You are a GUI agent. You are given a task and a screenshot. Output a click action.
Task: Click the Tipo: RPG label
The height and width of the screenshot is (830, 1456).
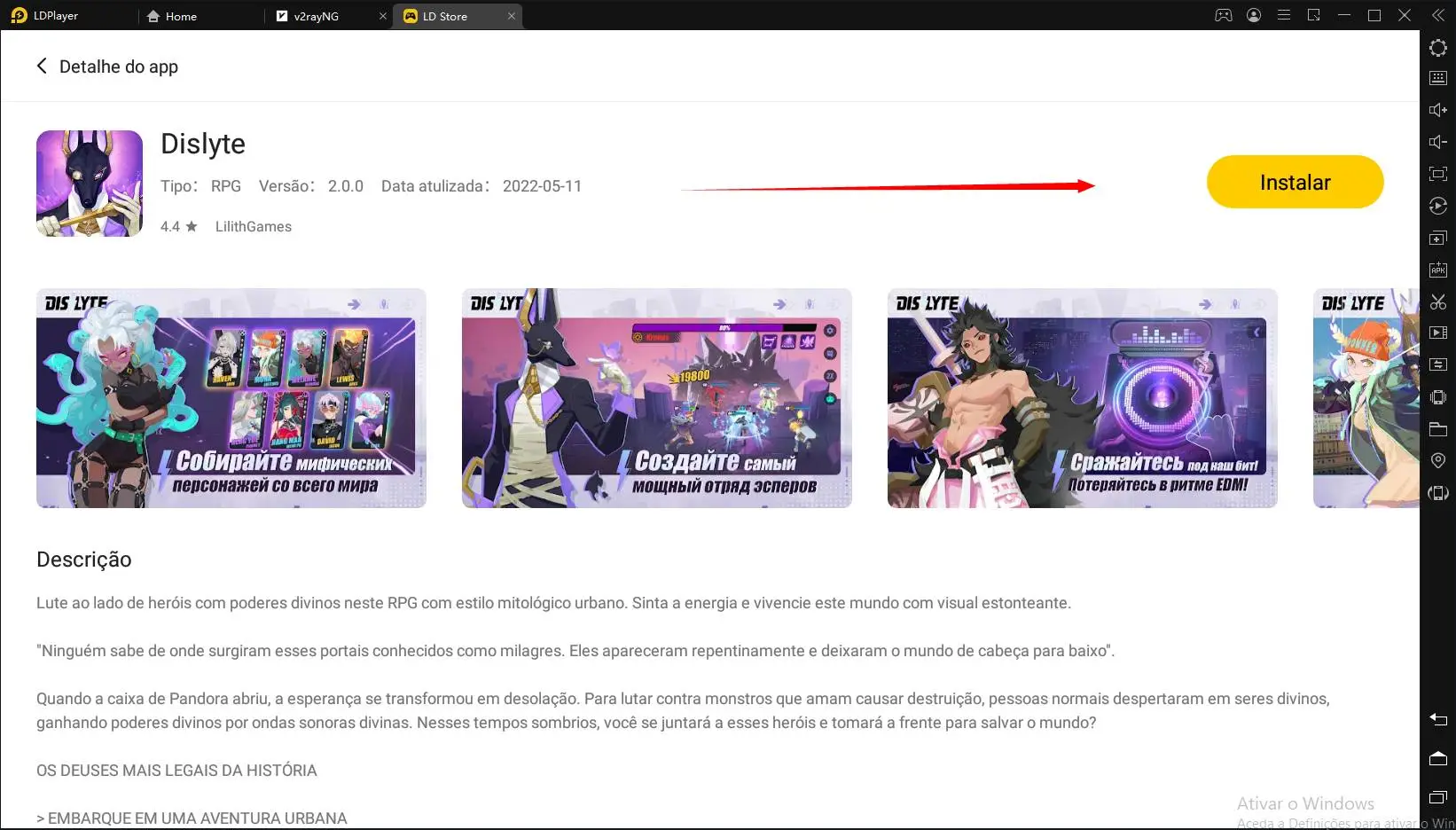coord(200,186)
